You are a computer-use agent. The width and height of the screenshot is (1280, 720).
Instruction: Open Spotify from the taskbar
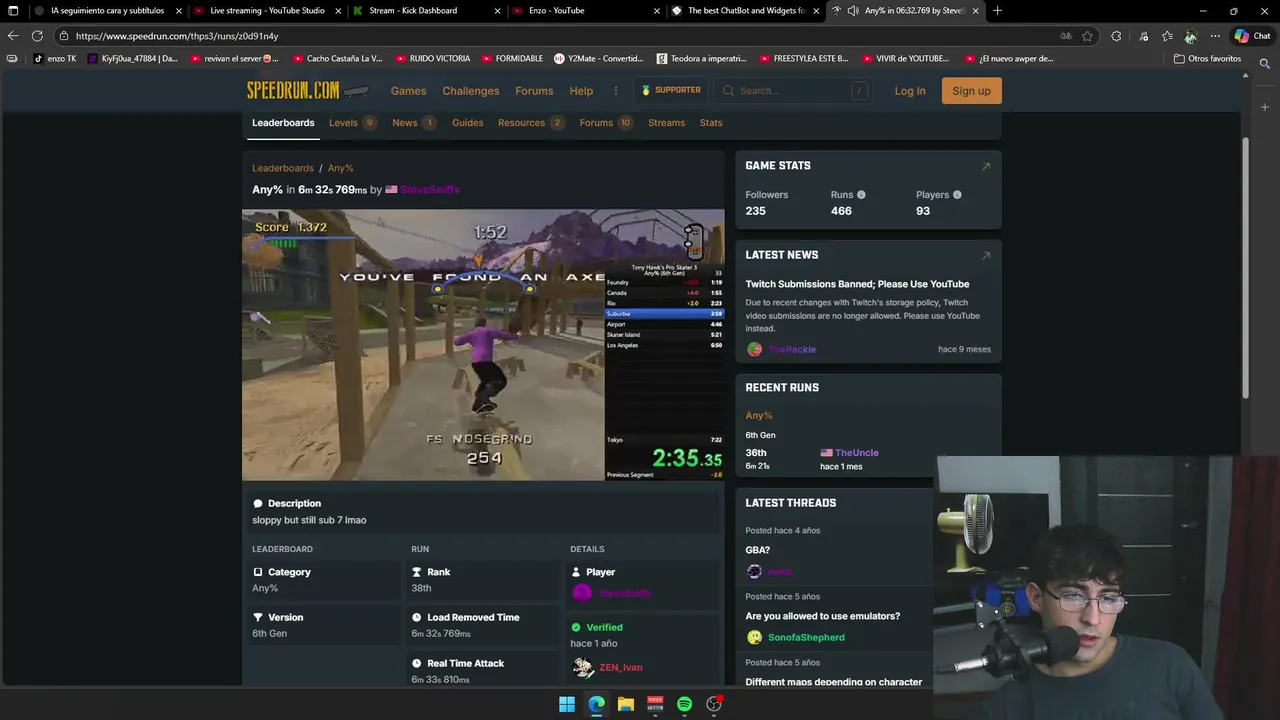pyautogui.click(x=684, y=704)
